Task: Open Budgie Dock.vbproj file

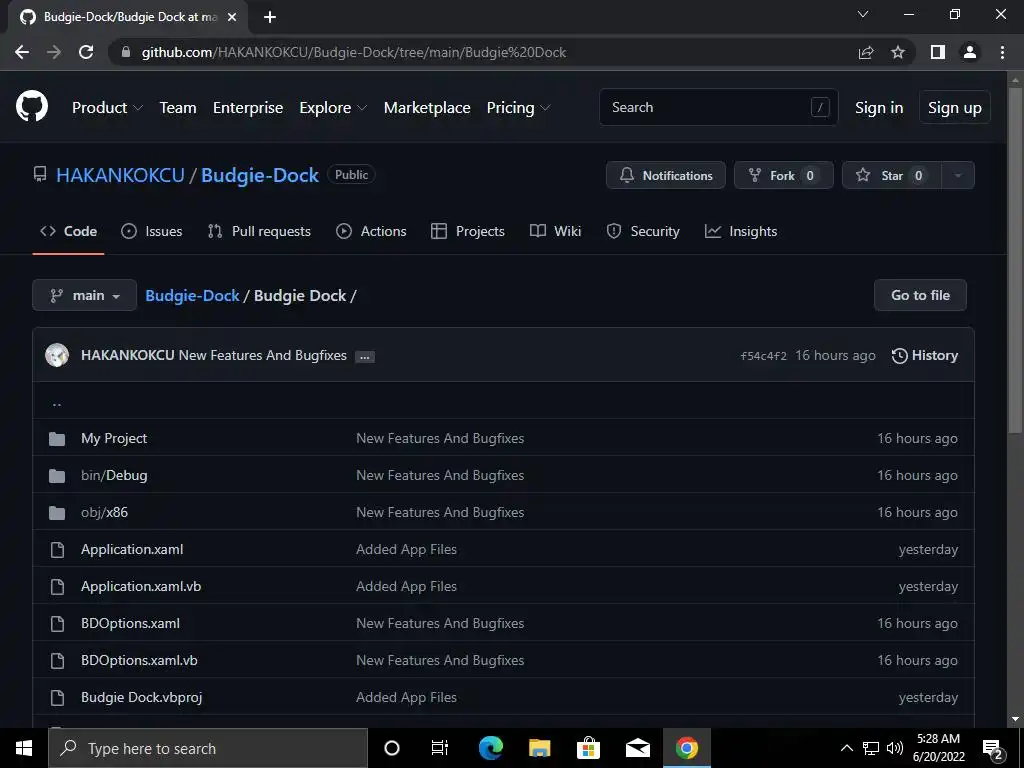Action: pos(142,697)
